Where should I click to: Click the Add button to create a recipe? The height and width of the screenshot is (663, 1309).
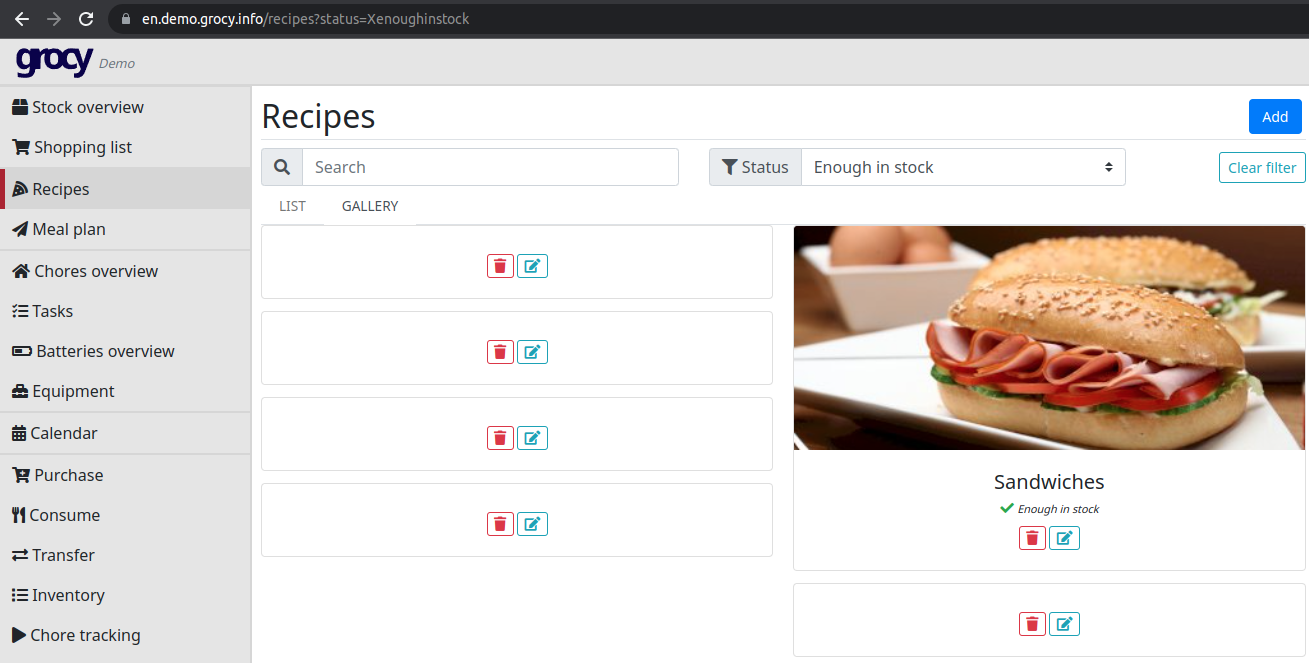[x=1274, y=116]
